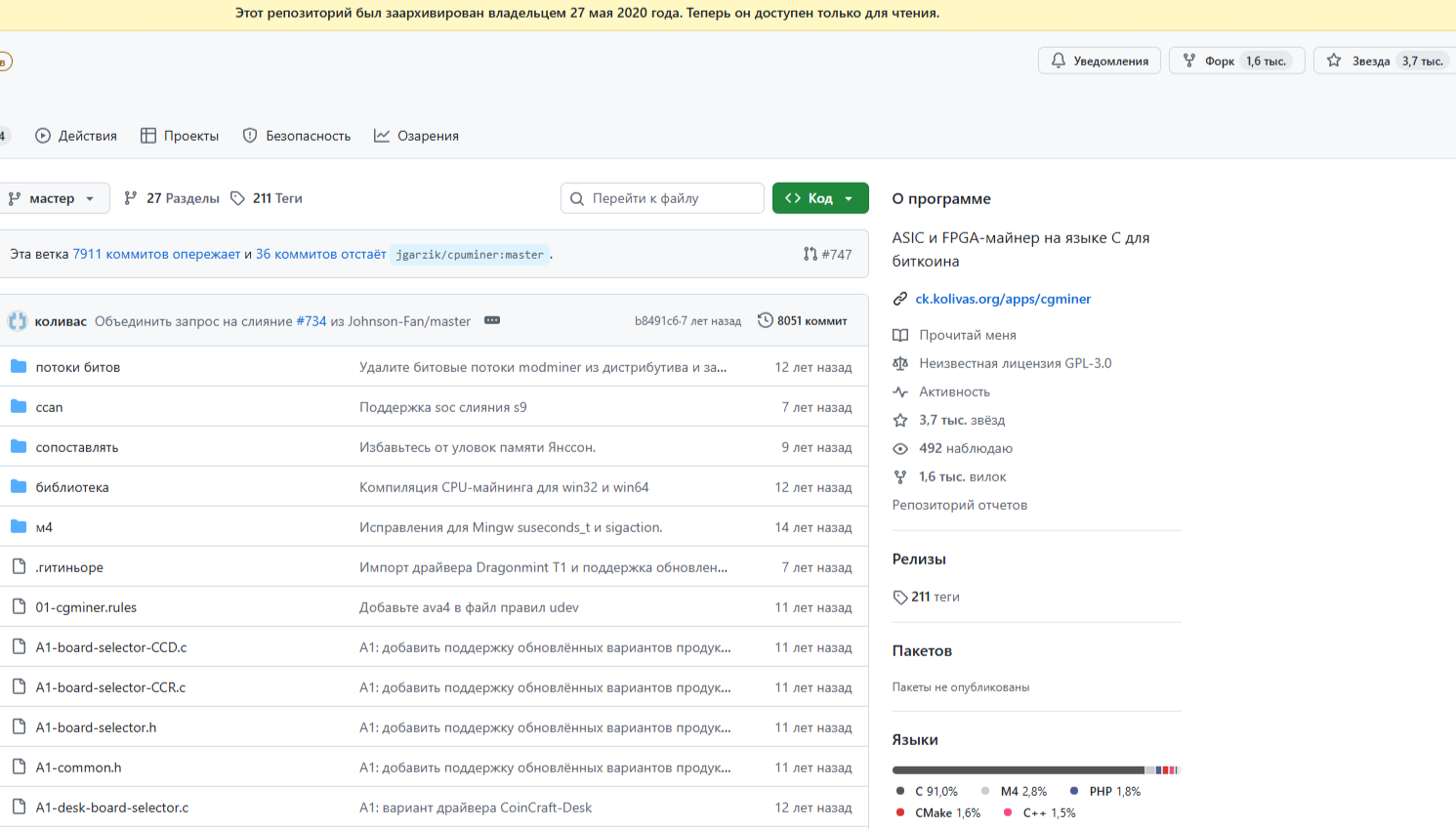
Task: Open the ck.kolivas.org/apps/cgminer link
Action: point(1003,299)
